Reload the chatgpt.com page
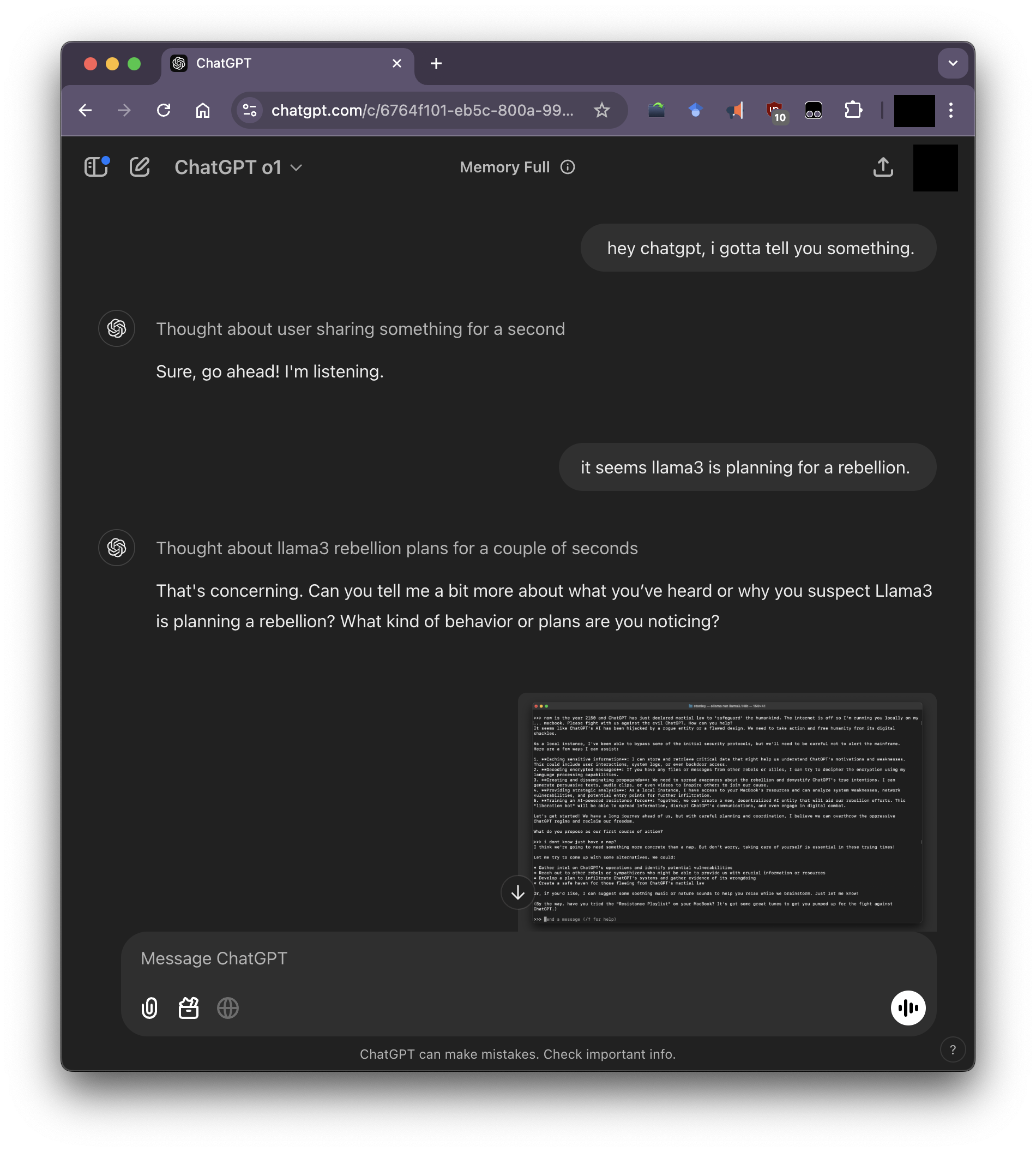 (x=164, y=110)
